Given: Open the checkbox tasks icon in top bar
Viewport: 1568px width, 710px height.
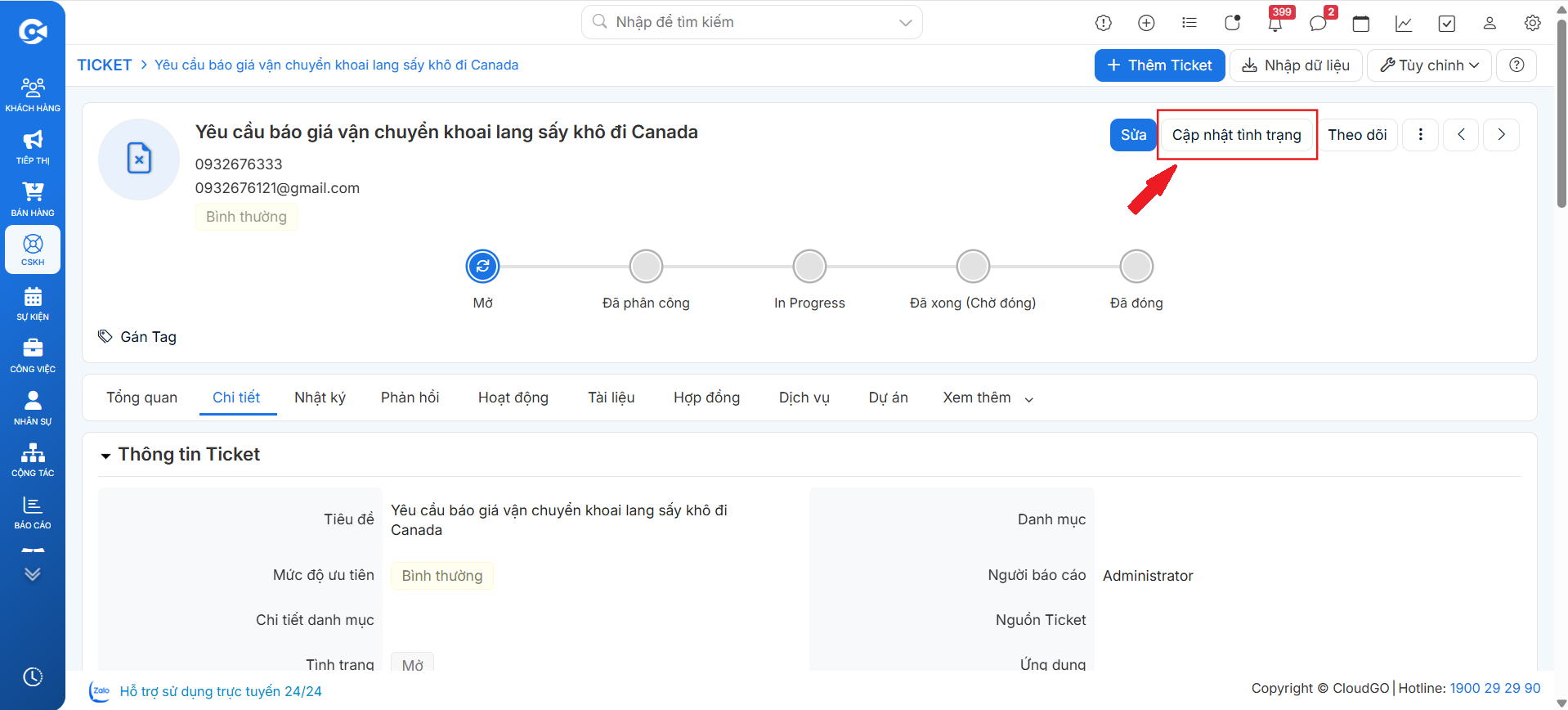Looking at the screenshot, I should (1447, 23).
